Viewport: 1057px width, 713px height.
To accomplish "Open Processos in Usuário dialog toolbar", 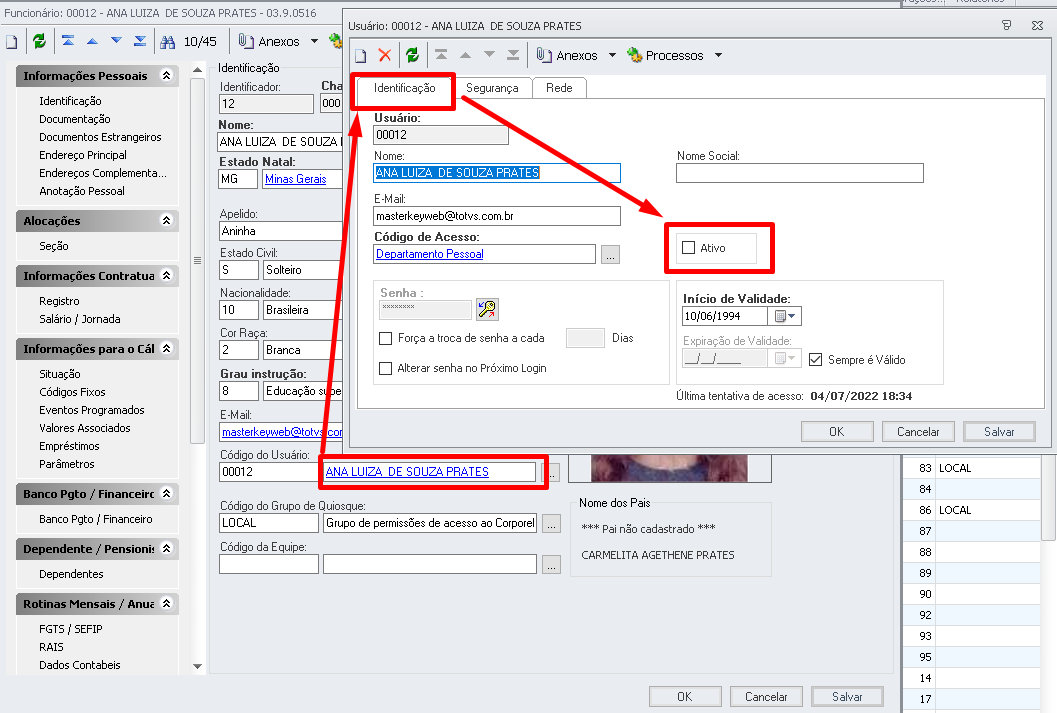I will pos(665,55).
